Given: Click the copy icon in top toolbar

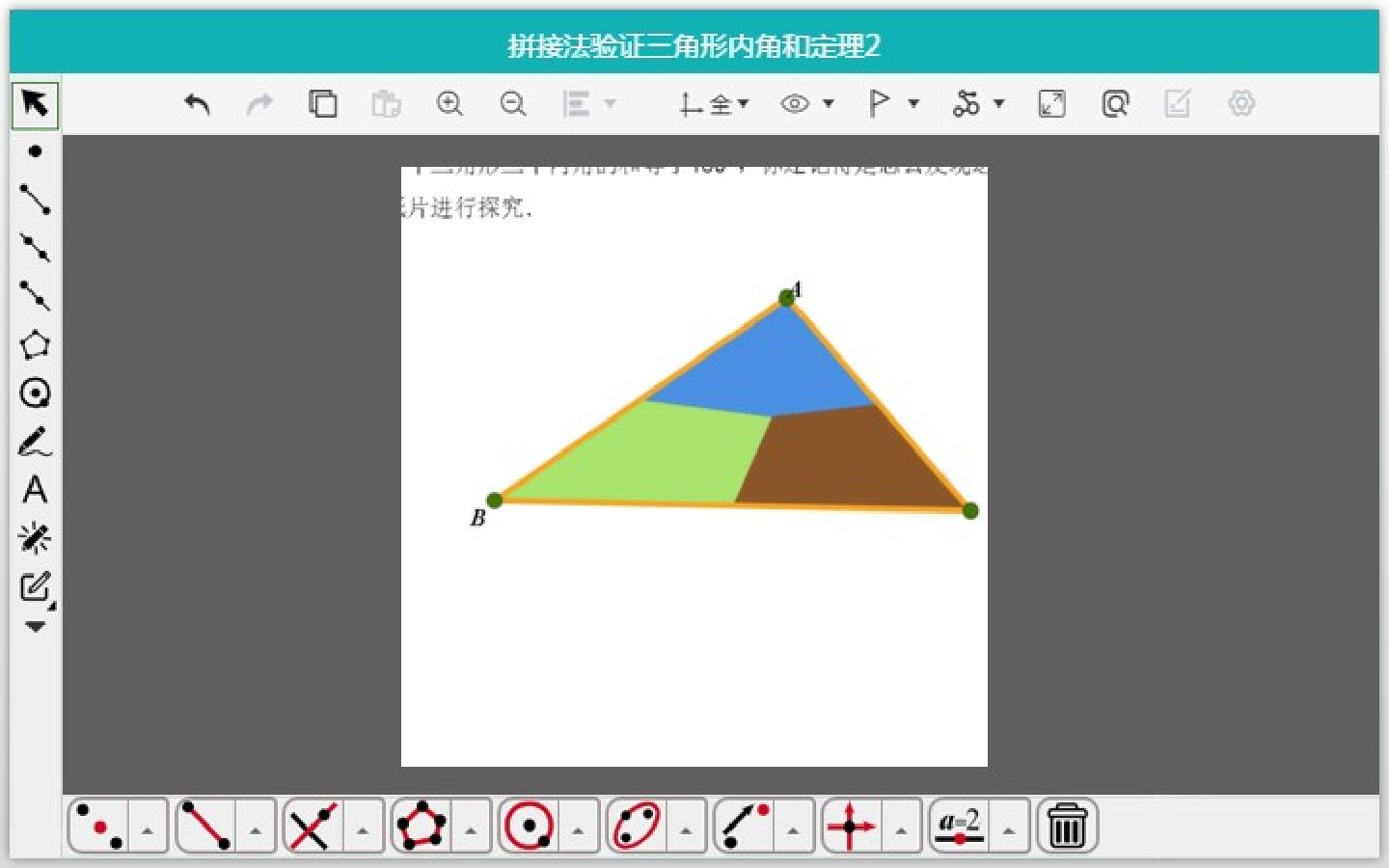Looking at the screenshot, I should 322,103.
